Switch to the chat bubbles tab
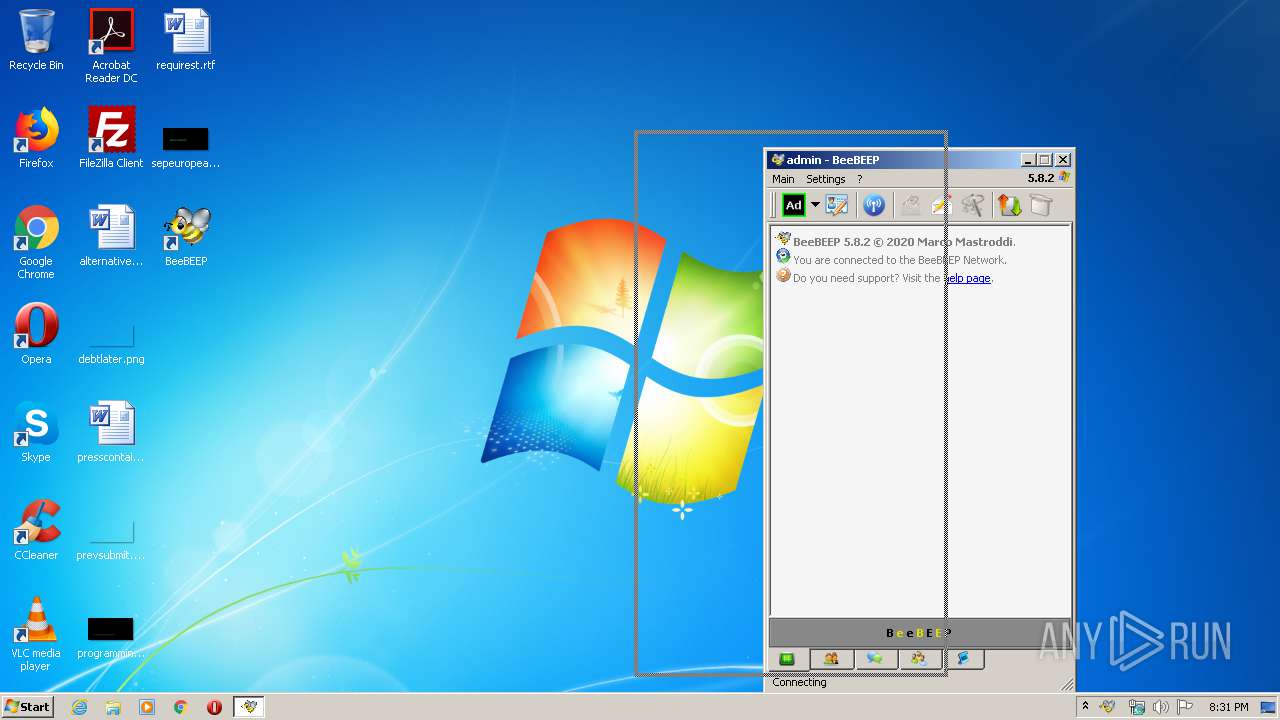Screen dimensions: 1280x720 (x=875, y=659)
